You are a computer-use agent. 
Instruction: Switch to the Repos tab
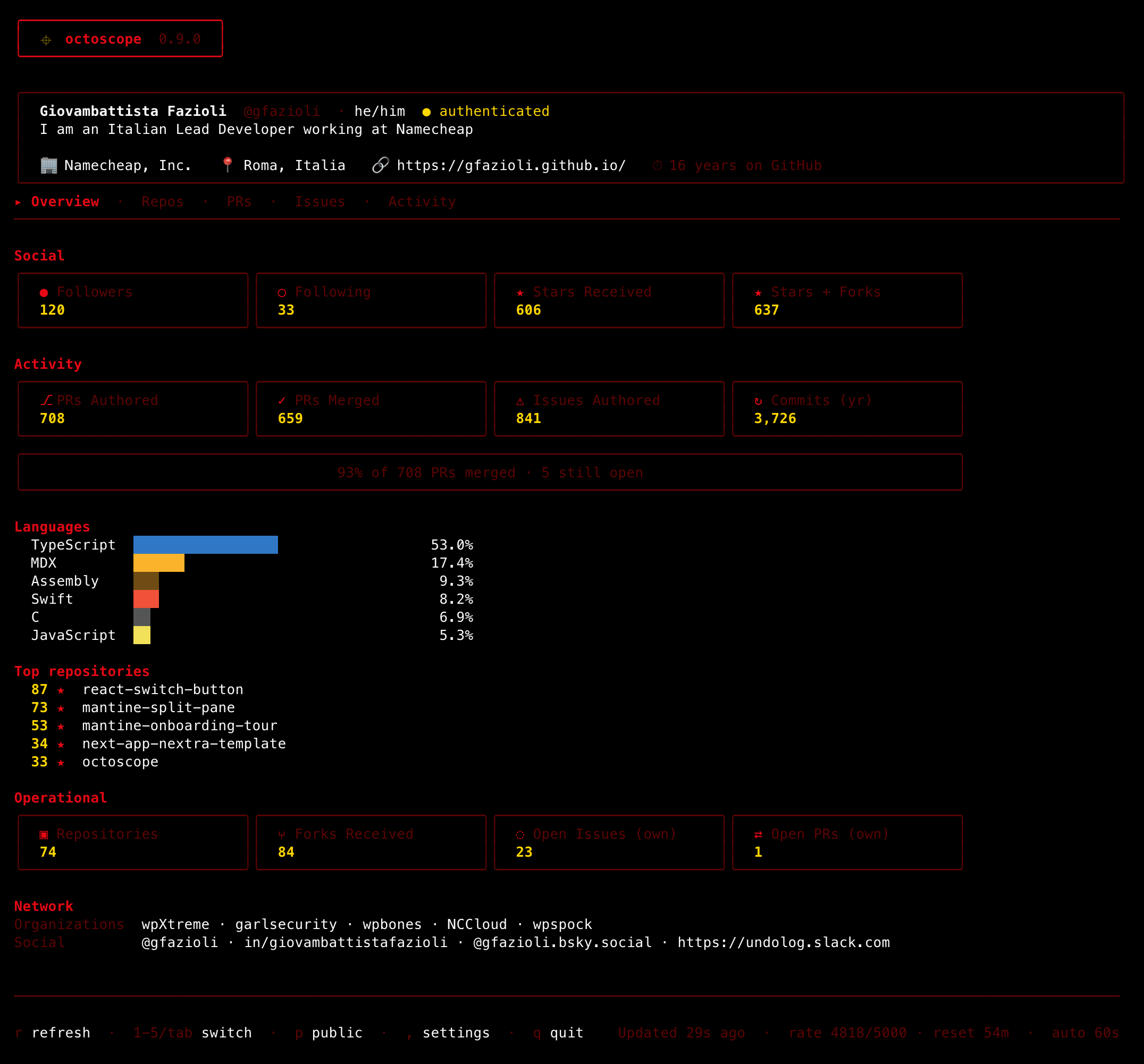[163, 201]
